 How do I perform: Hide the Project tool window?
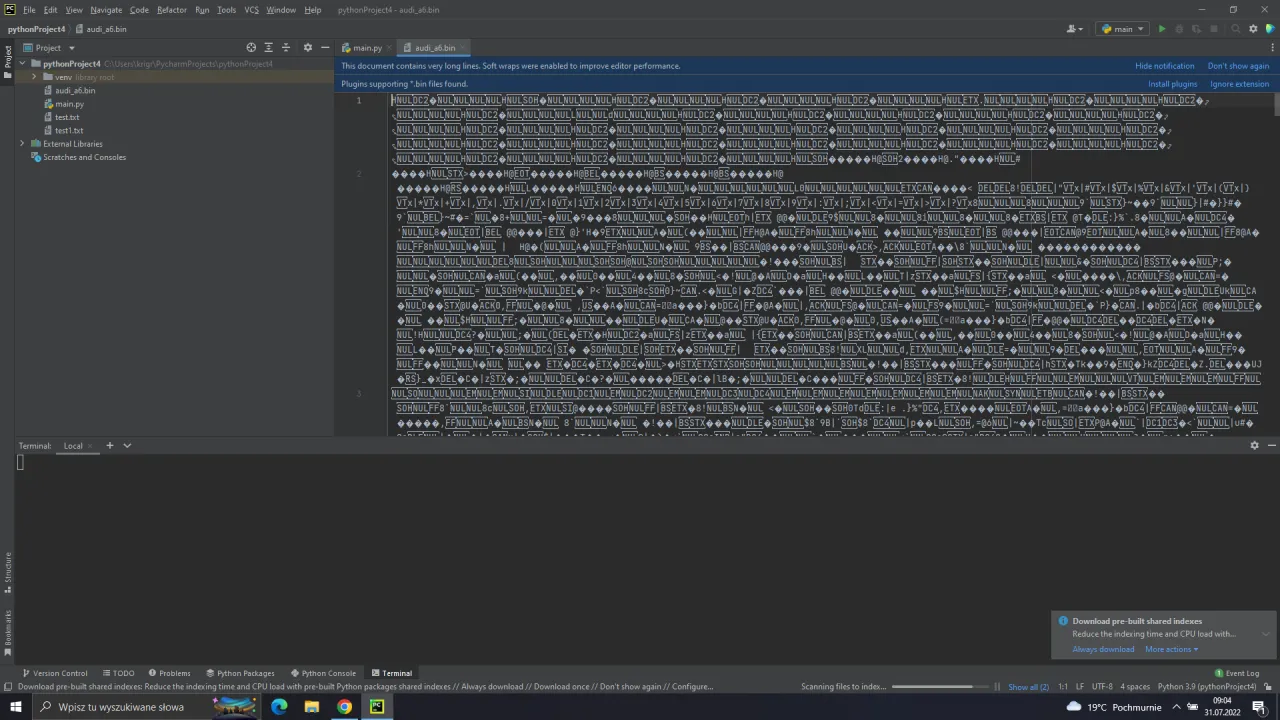click(x=325, y=48)
